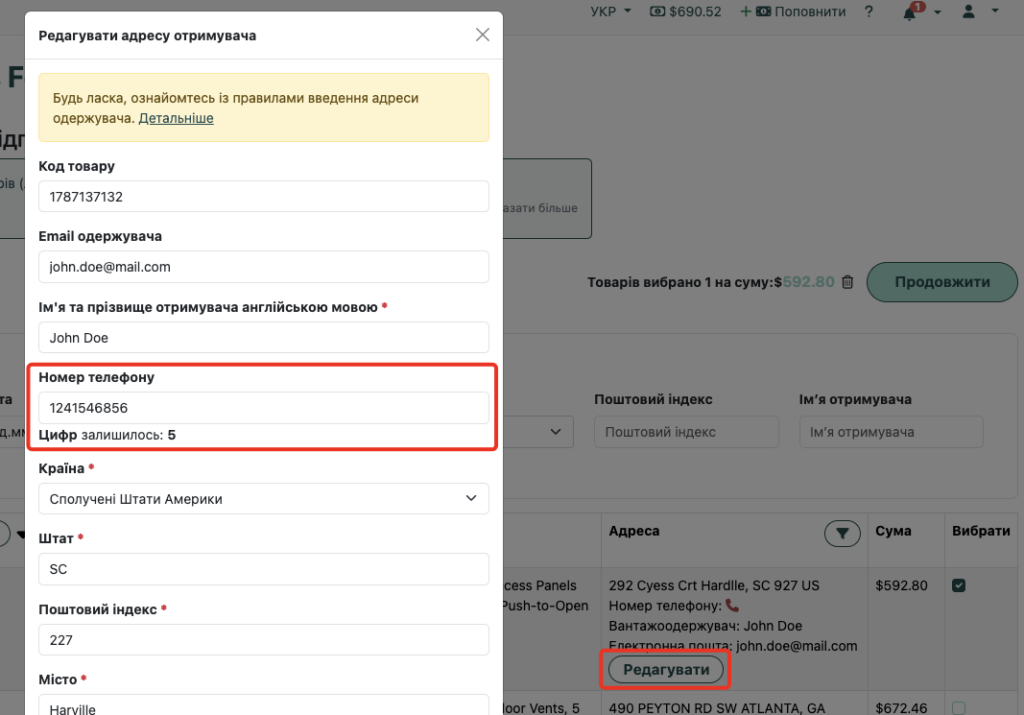Click the filter funnel icon in Адреса column

click(842, 533)
